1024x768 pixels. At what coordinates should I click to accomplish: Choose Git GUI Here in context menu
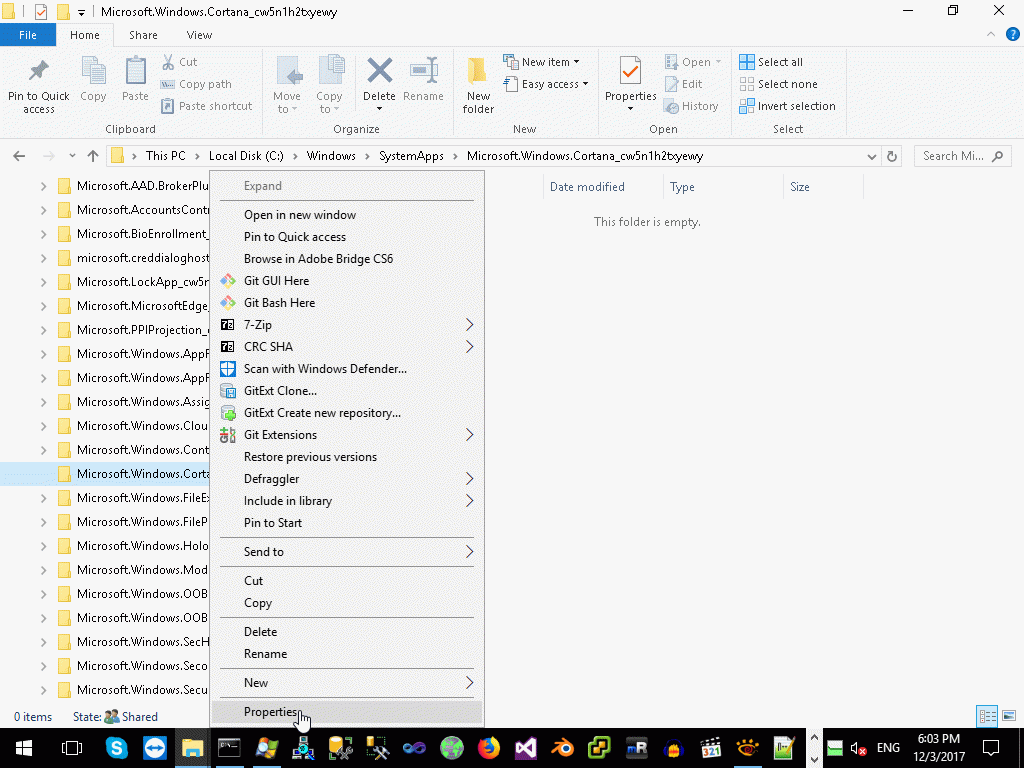pyautogui.click(x=347, y=281)
